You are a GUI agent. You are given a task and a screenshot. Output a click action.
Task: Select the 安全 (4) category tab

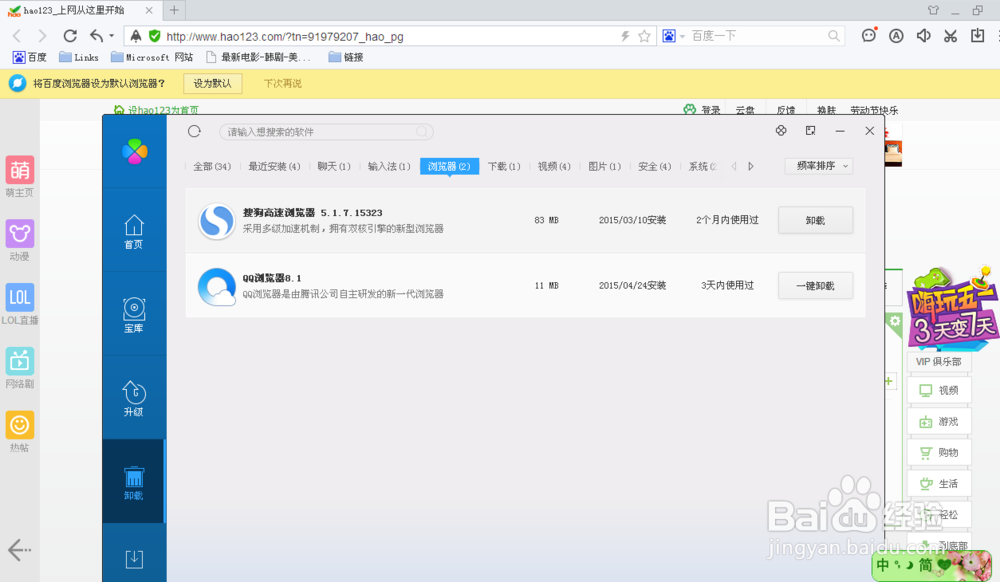pos(654,166)
